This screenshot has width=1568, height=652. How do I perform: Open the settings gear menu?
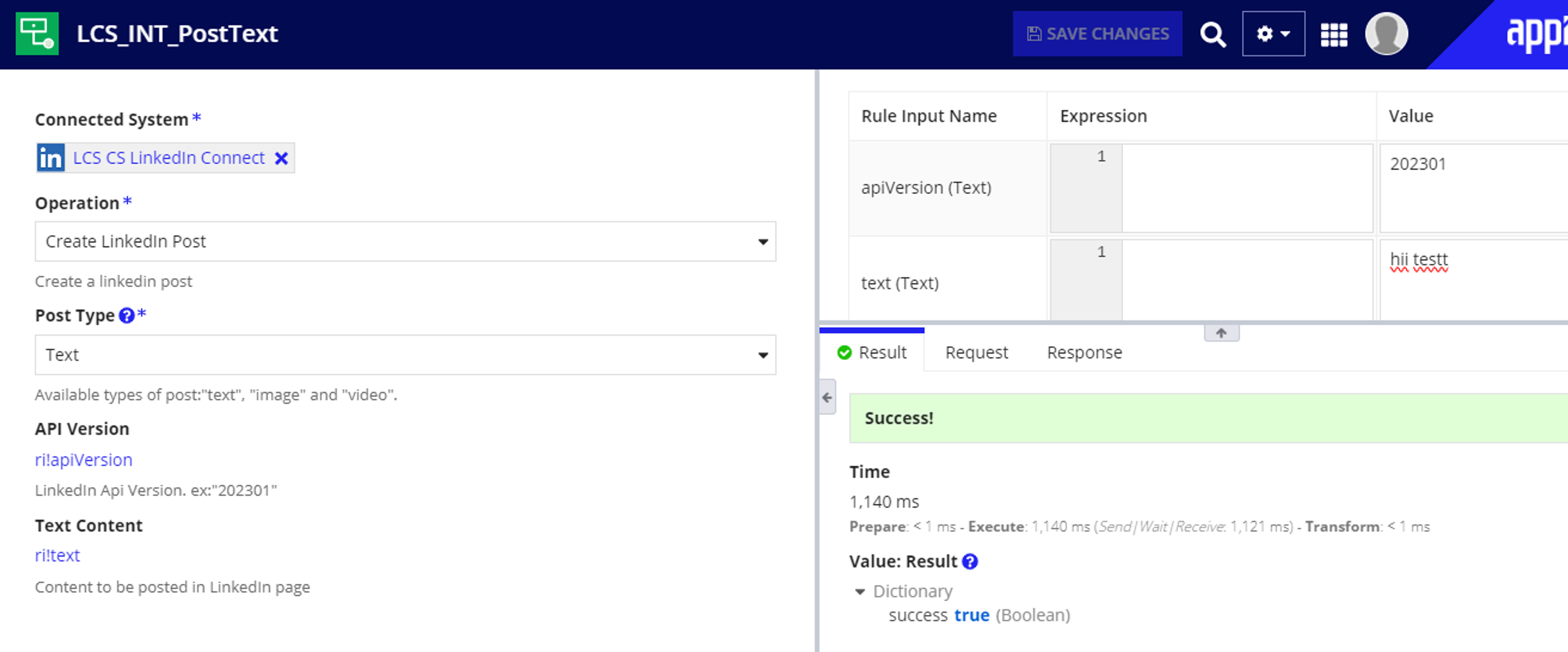1274,33
